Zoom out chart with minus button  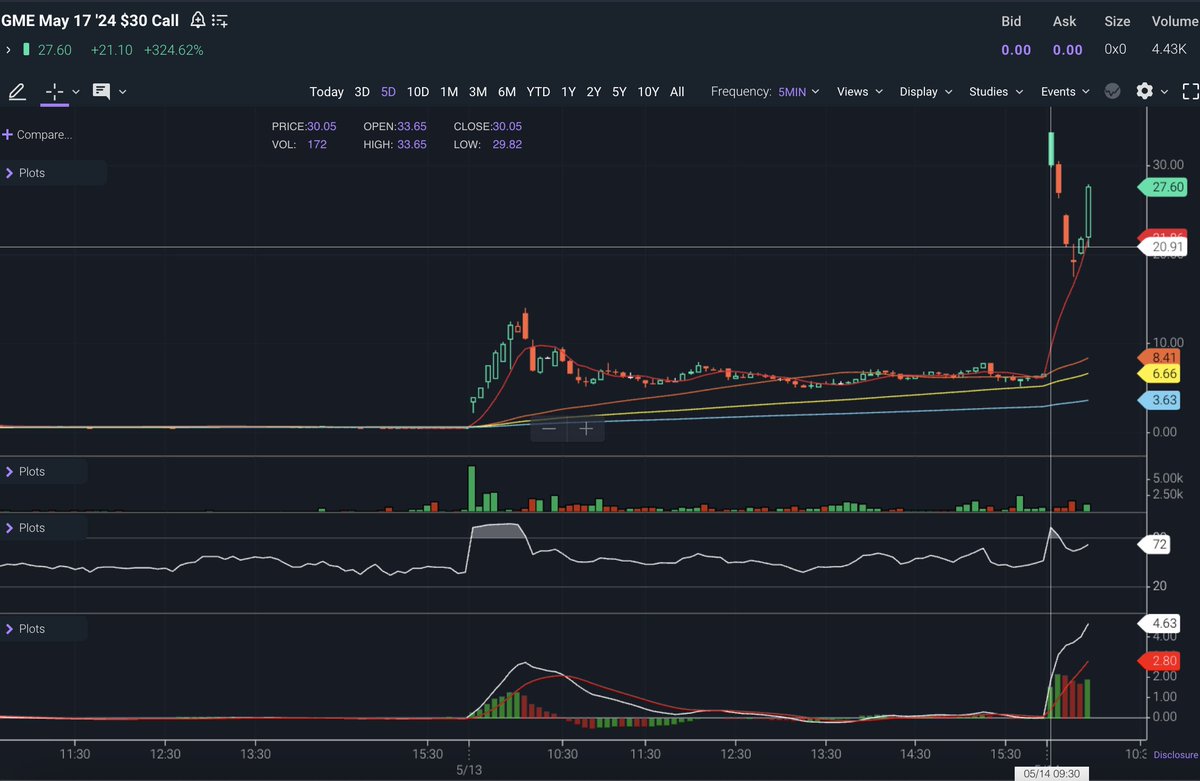[548, 429]
